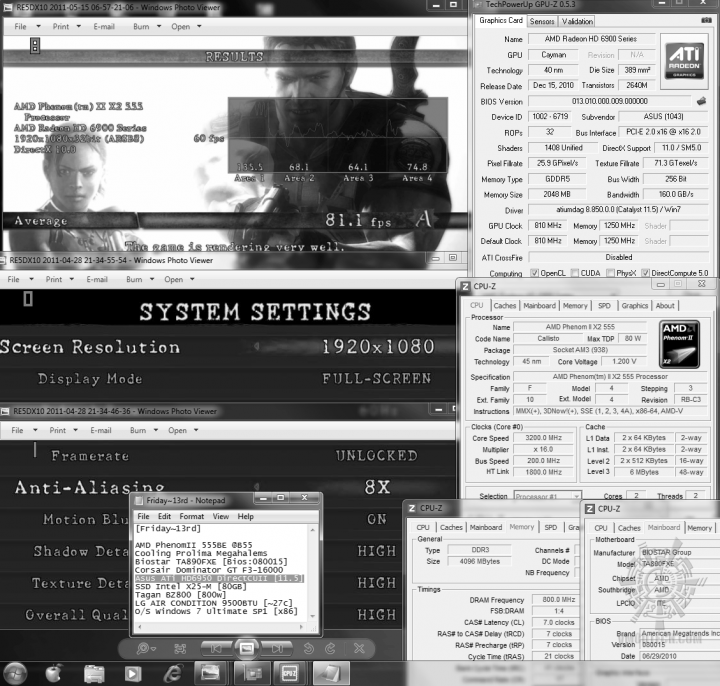Open Windows Explorer from taskbar
Image resolution: width=720 pixels, height=686 pixels.
click(94, 674)
